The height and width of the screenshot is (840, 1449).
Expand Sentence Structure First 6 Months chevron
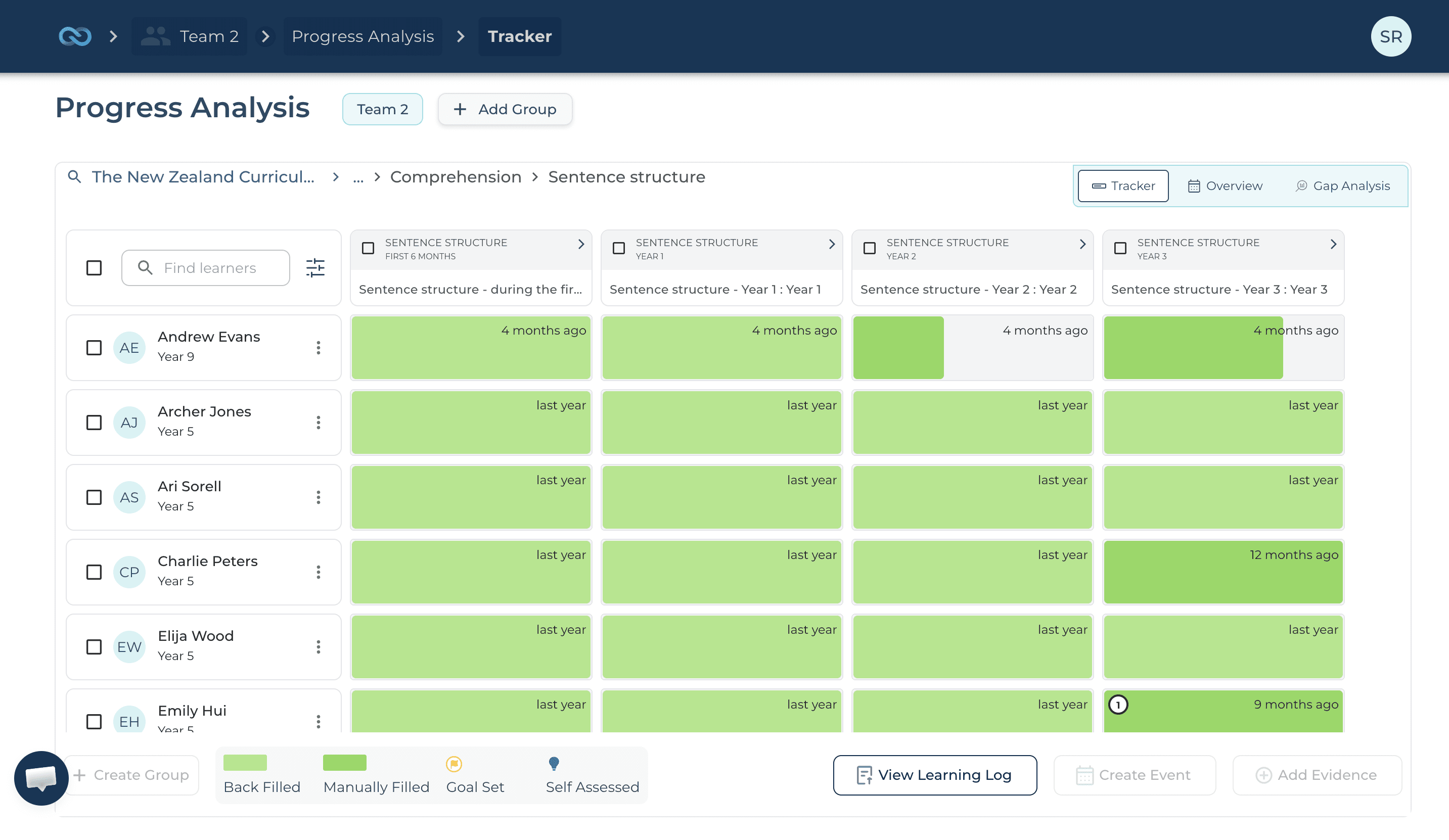point(581,244)
